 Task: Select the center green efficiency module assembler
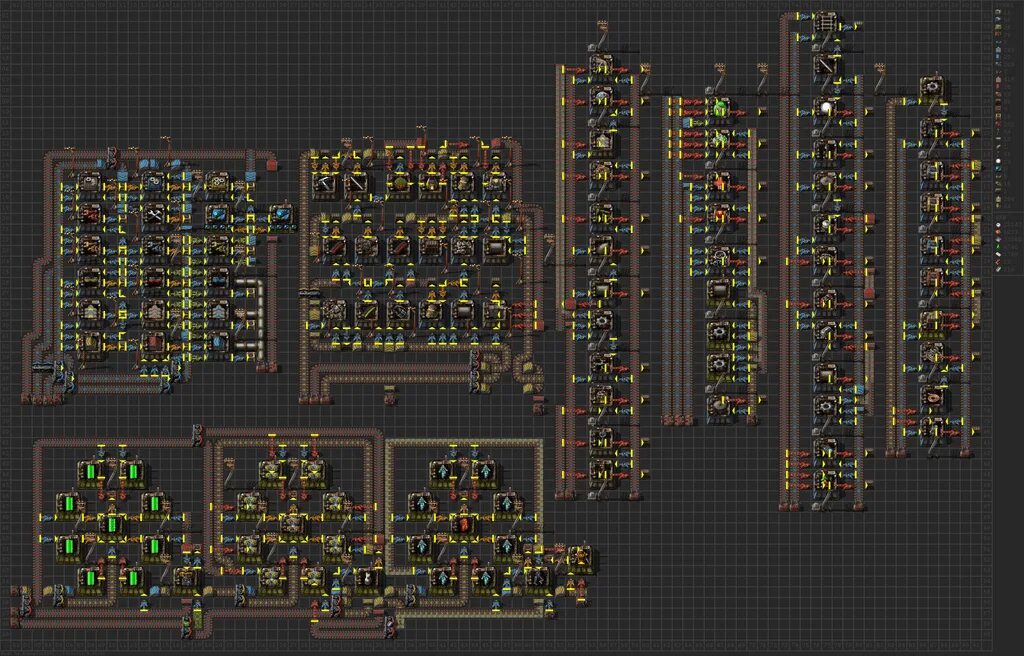click(x=111, y=525)
